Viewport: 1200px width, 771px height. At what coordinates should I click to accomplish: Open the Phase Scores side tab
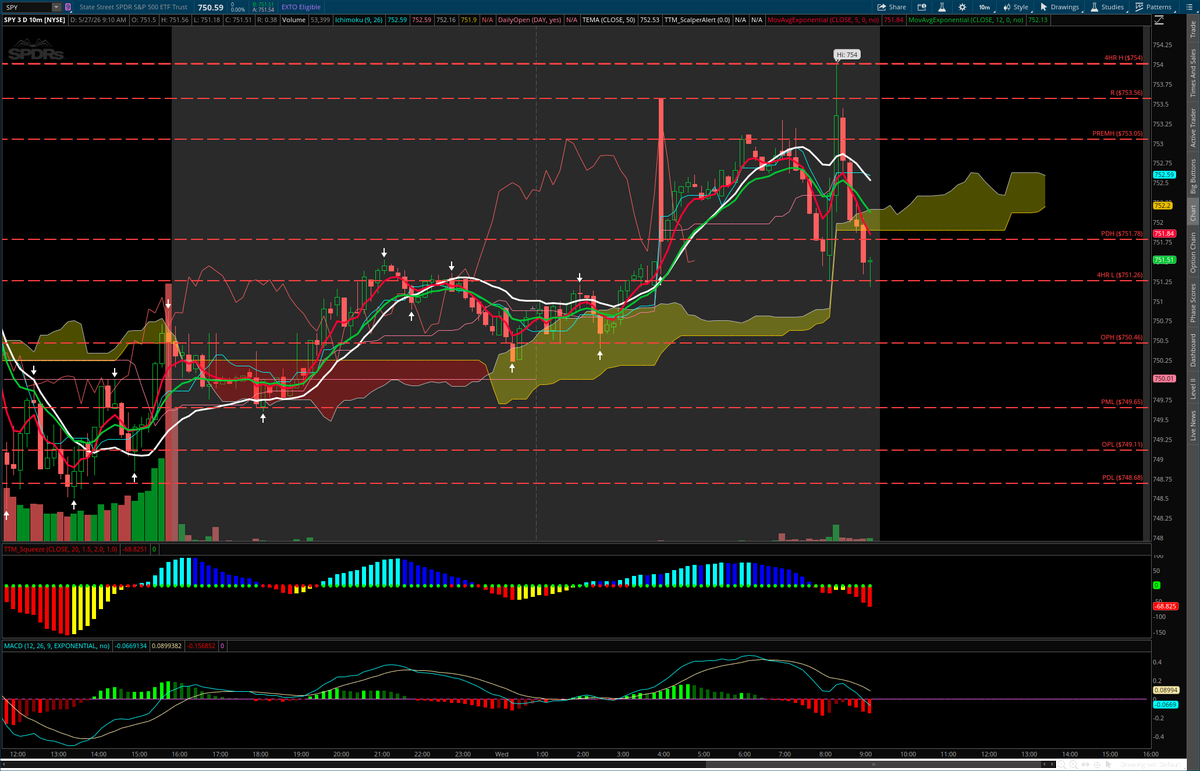(x=1191, y=301)
